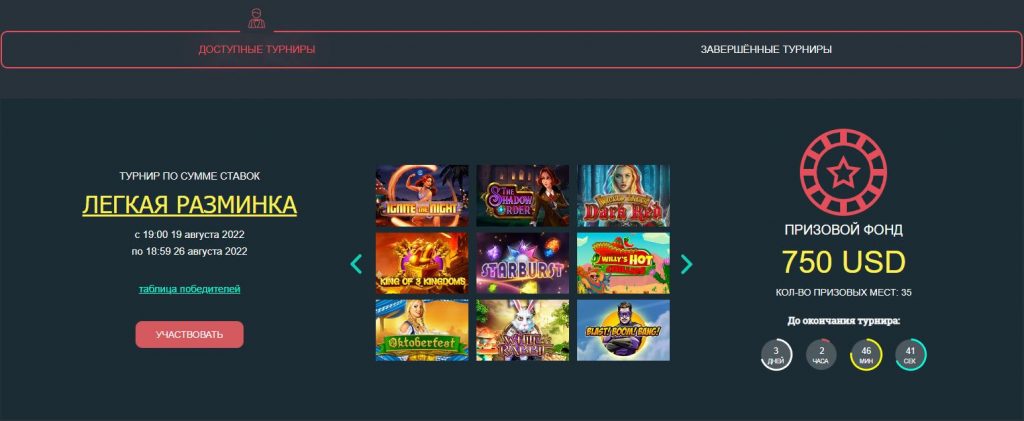Launch the King of 3 Kingdoms slot
Image resolution: width=1024 pixels, height=421 pixels.
tap(422, 263)
